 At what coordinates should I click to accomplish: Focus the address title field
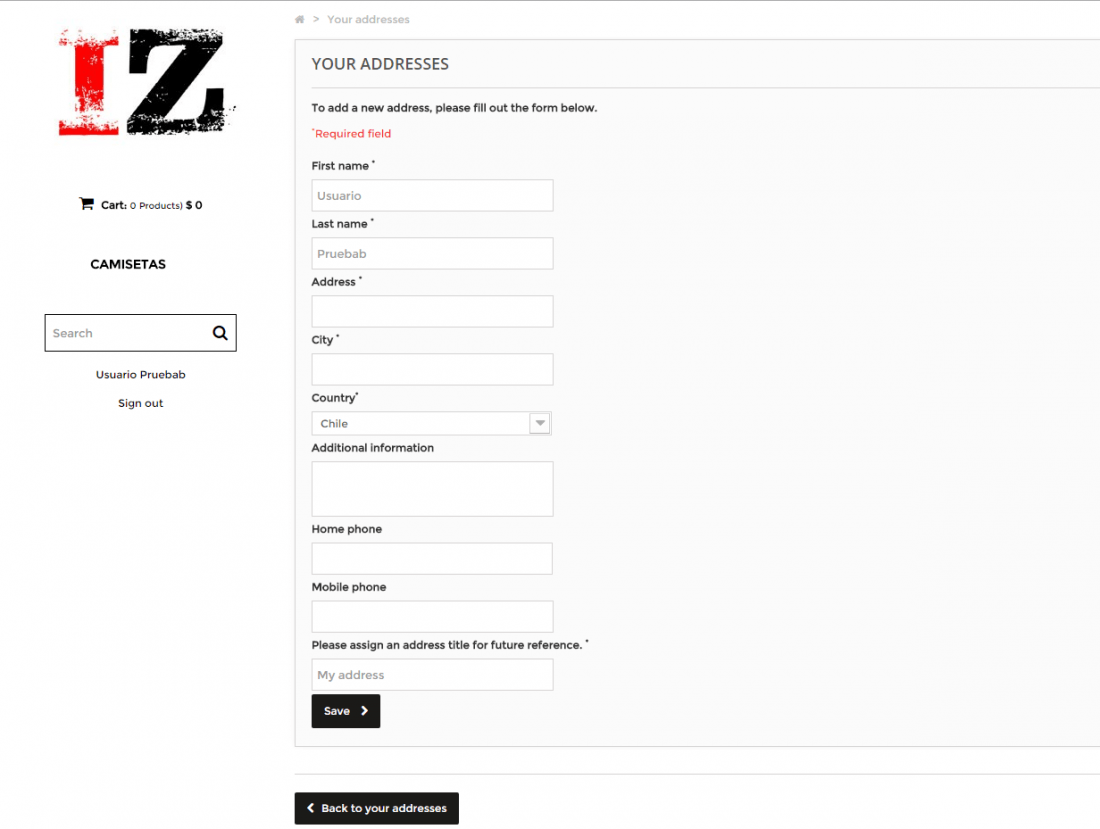coord(432,675)
